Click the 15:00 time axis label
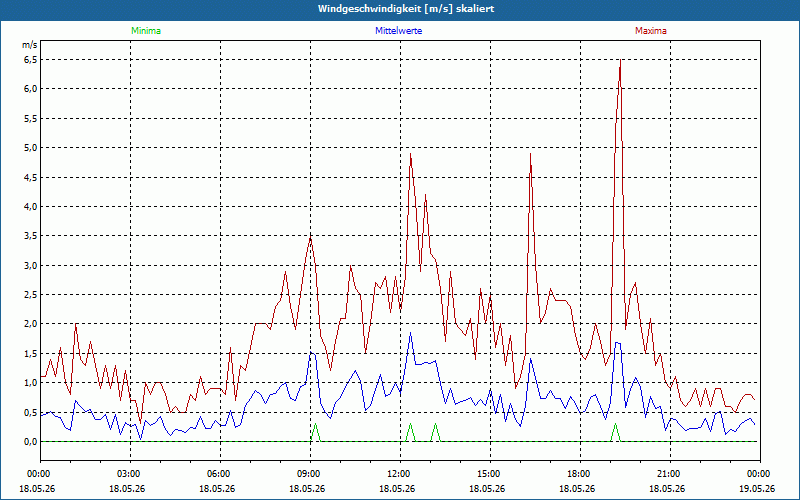Screen dimensions: 800x500 pyautogui.click(x=490, y=474)
